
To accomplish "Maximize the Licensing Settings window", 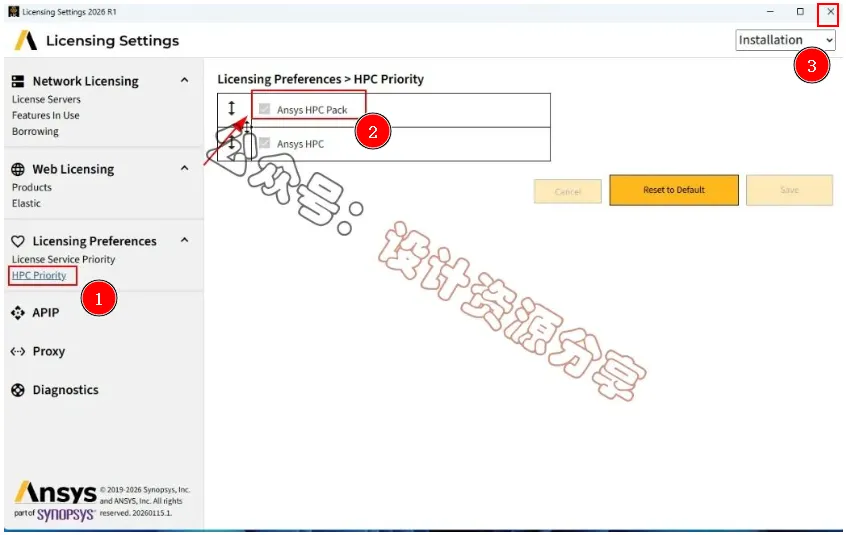I will pyautogui.click(x=800, y=11).
